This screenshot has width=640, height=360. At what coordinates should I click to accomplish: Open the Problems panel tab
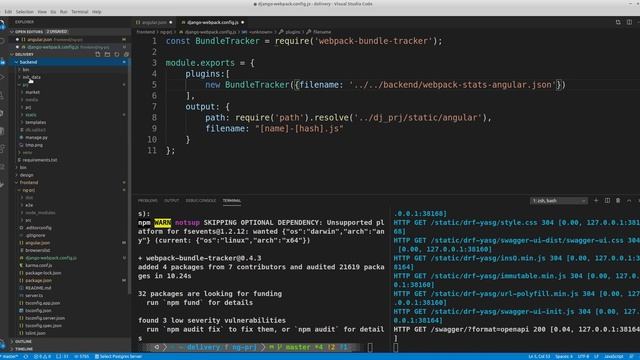(x=148, y=201)
